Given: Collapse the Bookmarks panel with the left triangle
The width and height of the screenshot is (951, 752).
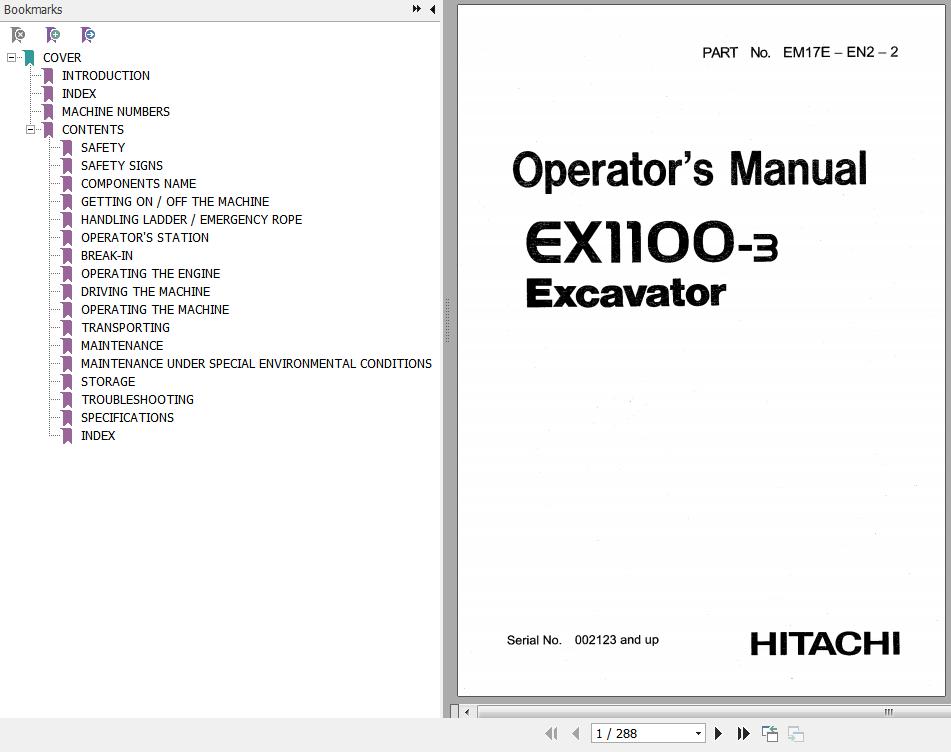Looking at the screenshot, I should point(432,9).
